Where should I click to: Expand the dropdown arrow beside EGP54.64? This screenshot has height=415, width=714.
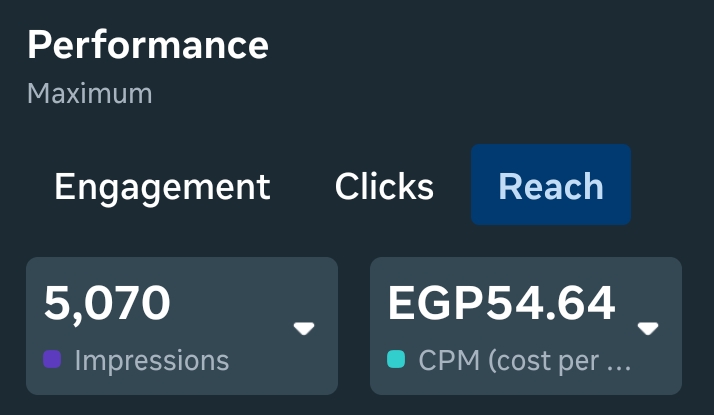click(648, 328)
